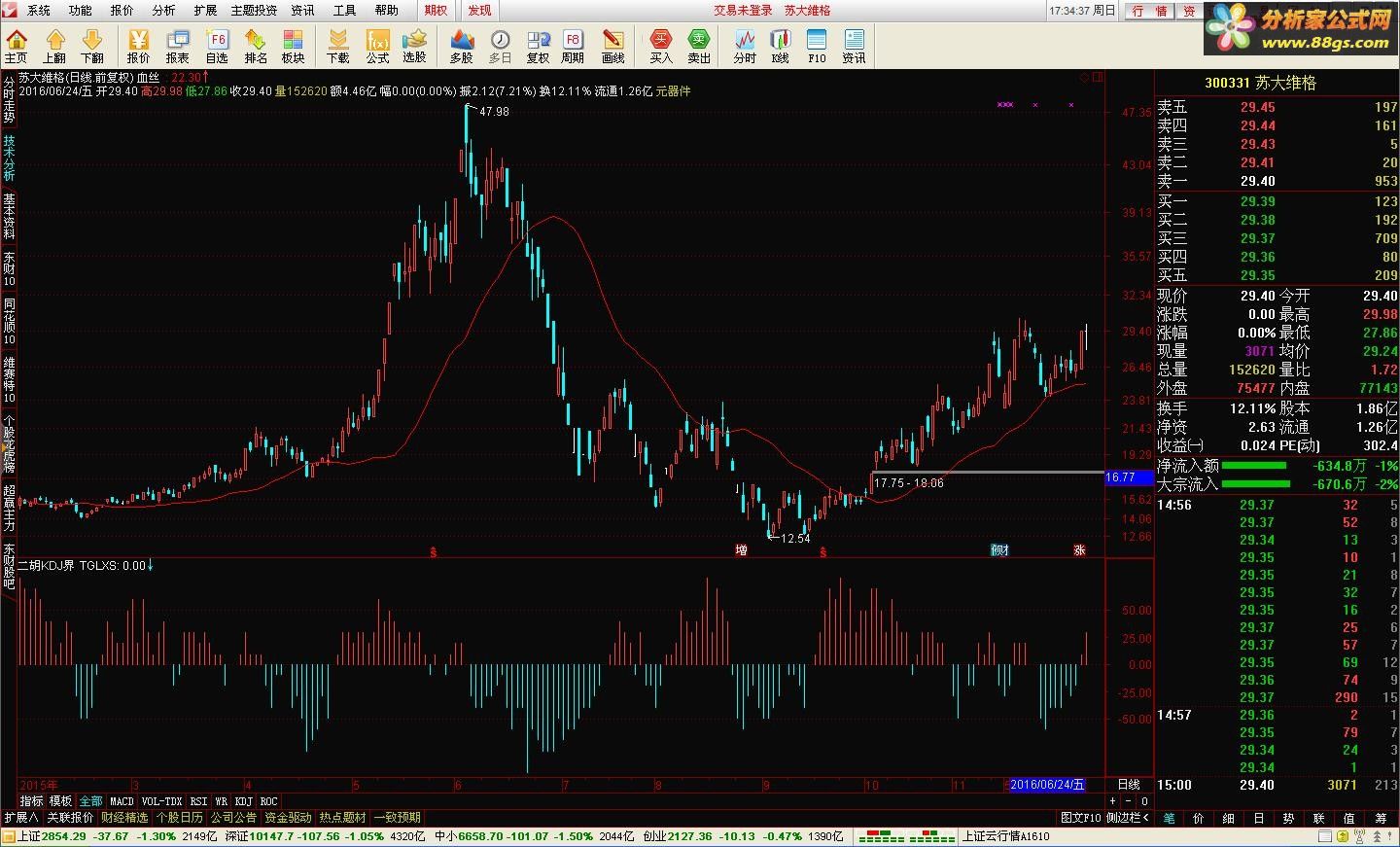The height and width of the screenshot is (847, 1400).
Task: Switch to the 指标 indicator tab
Action: pos(32,801)
